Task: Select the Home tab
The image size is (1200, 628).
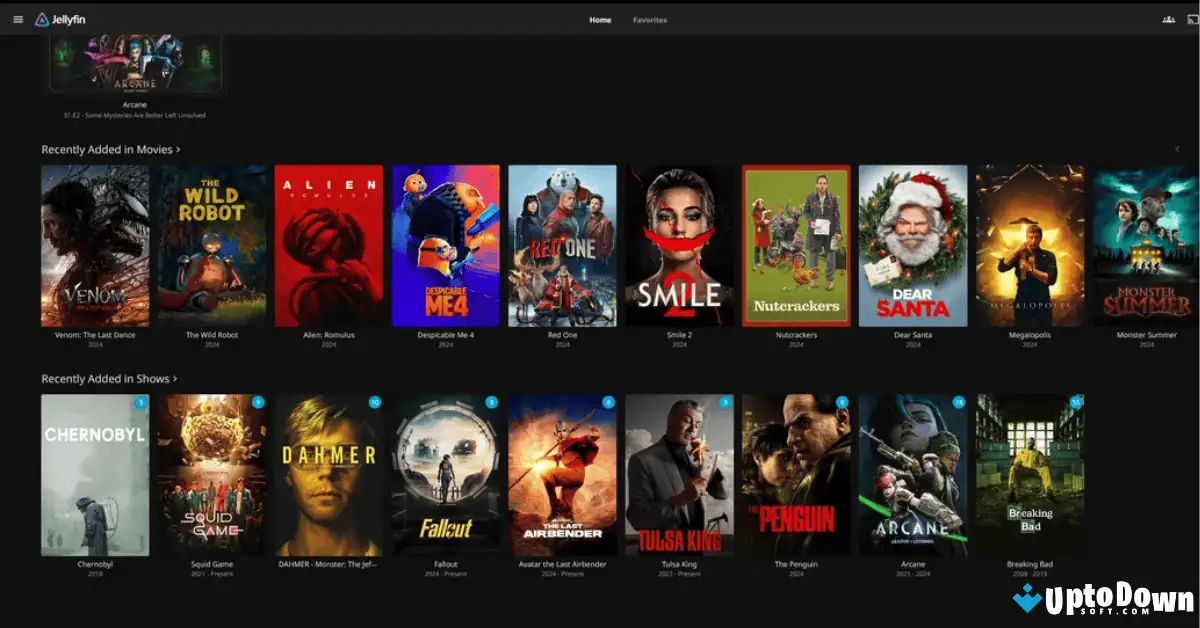Action: pyautogui.click(x=600, y=19)
